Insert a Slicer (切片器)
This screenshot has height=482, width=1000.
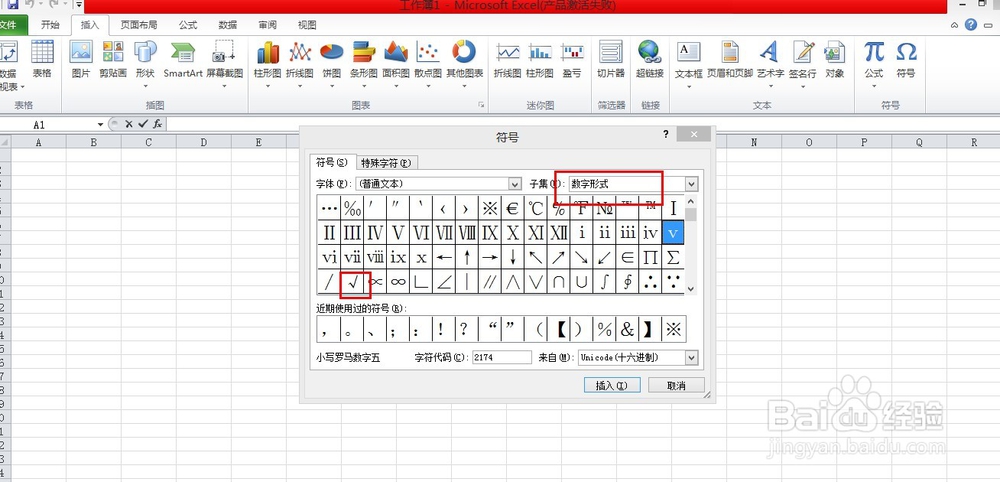click(x=611, y=59)
